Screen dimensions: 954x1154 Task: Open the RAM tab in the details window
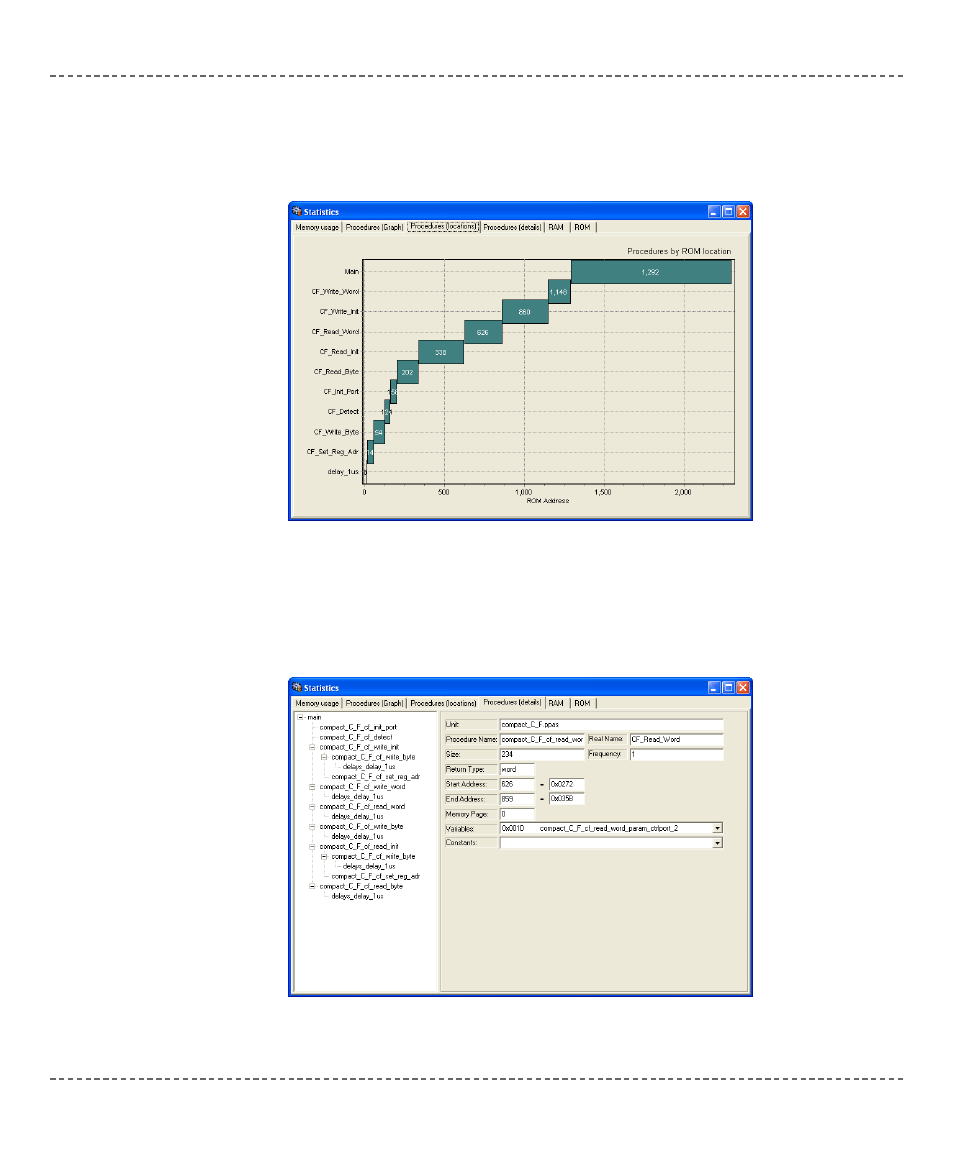556,704
